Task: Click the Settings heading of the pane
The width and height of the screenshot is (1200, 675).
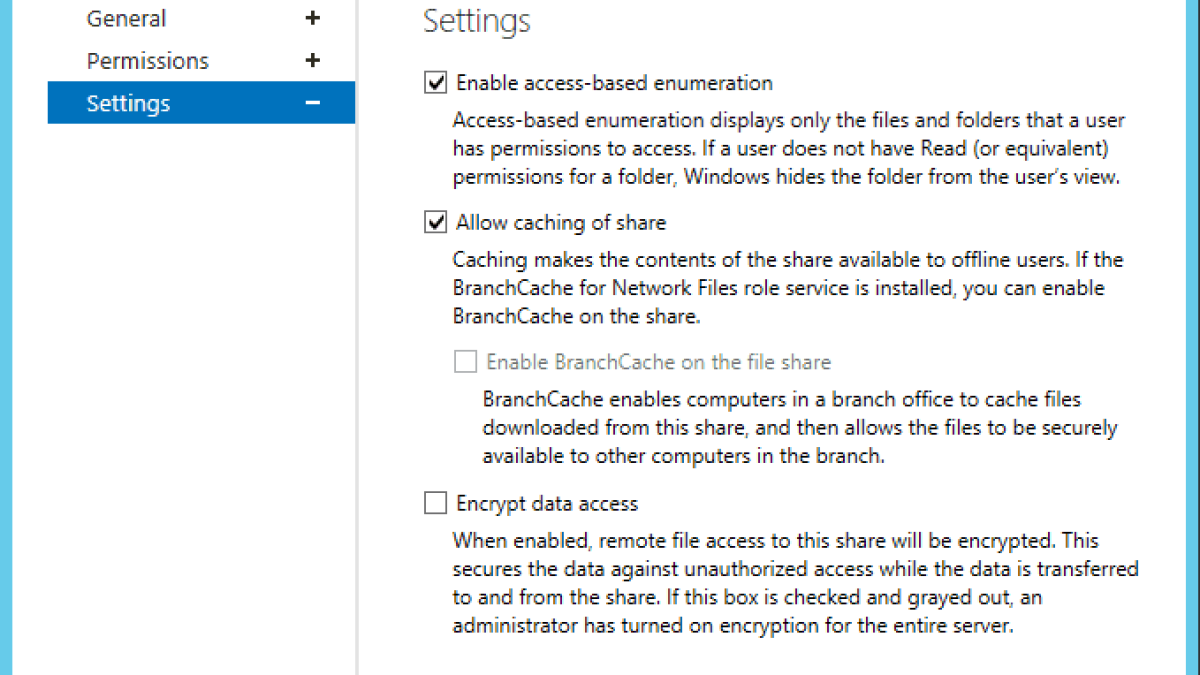Action: (477, 21)
